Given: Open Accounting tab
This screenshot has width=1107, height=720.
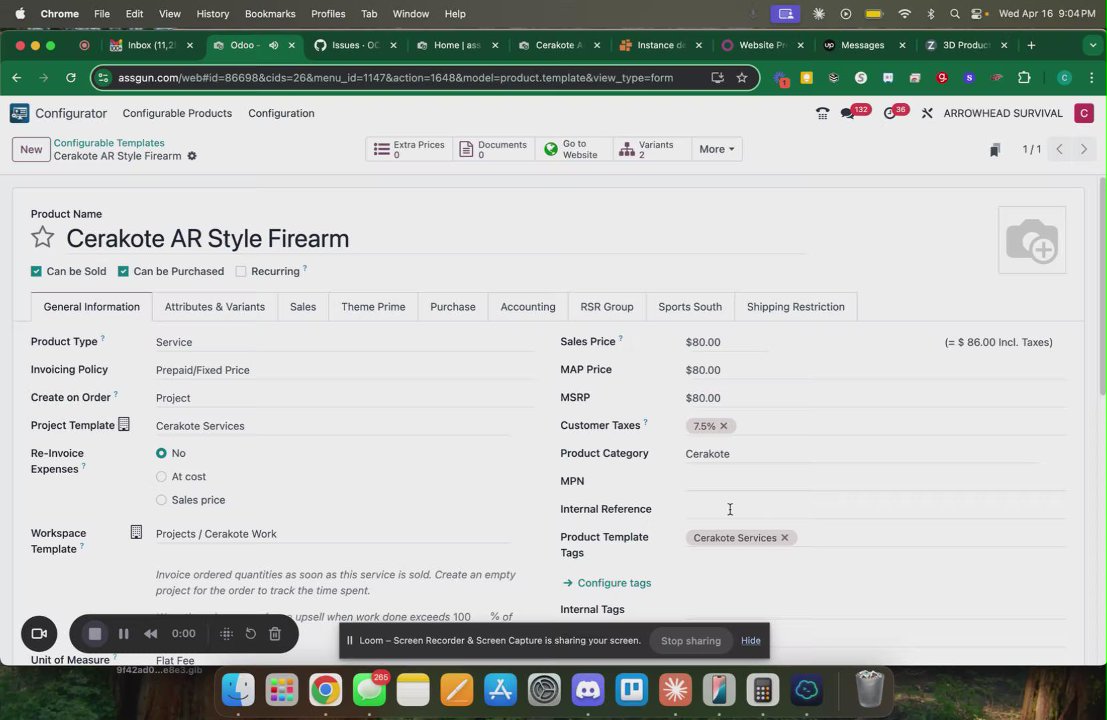Looking at the screenshot, I should pos(527,306).
